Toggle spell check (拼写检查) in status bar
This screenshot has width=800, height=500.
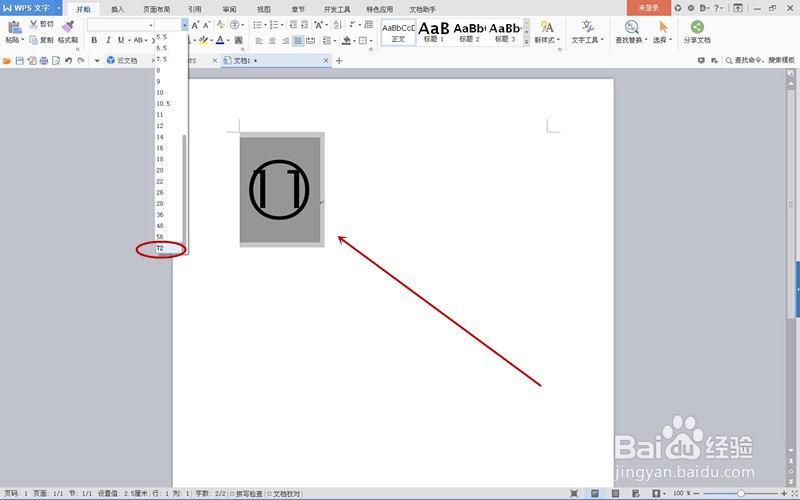246,494
